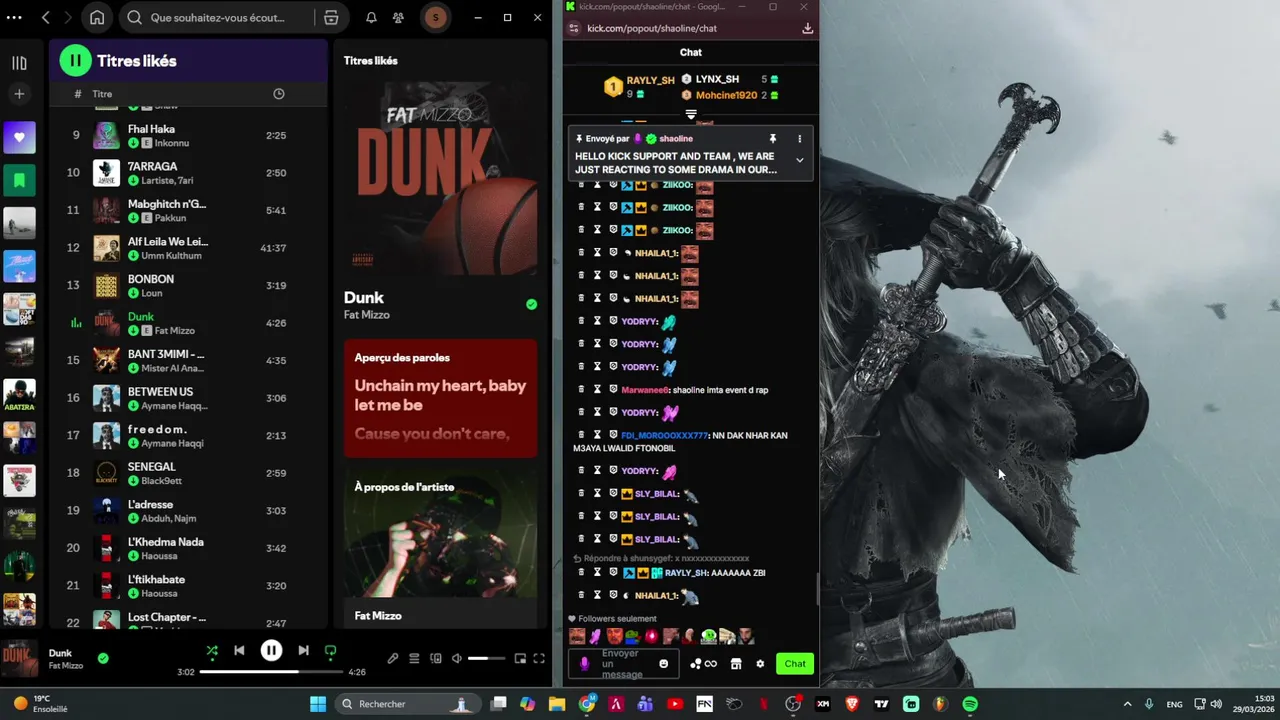Select the track BONBON
The width and height of the screenshot is (1280, 720).
tap(189, 285)
